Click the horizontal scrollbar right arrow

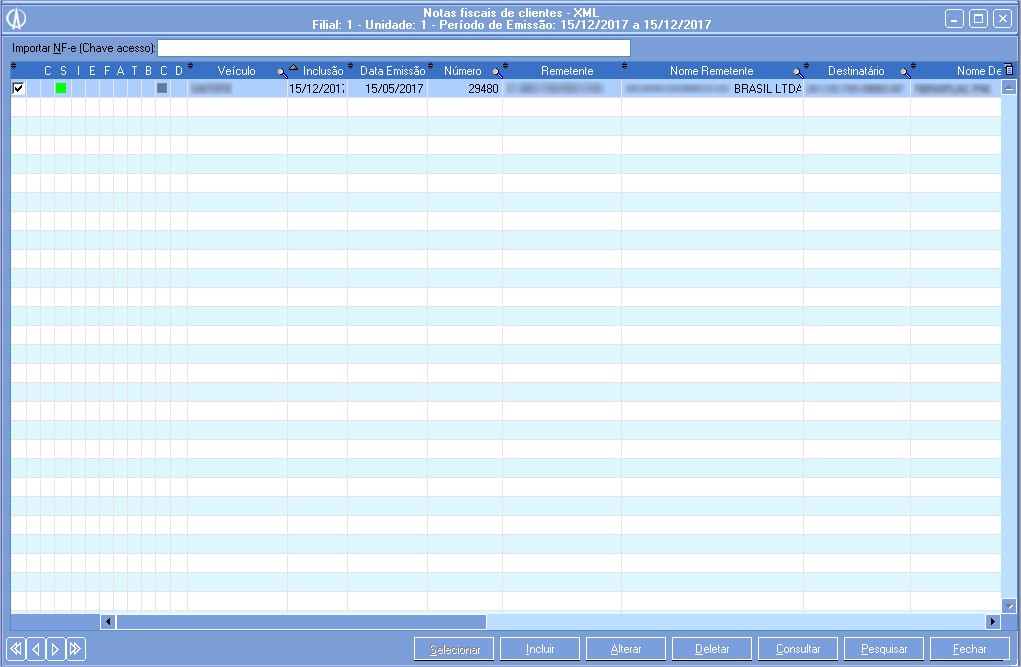[x=993, y=622]
